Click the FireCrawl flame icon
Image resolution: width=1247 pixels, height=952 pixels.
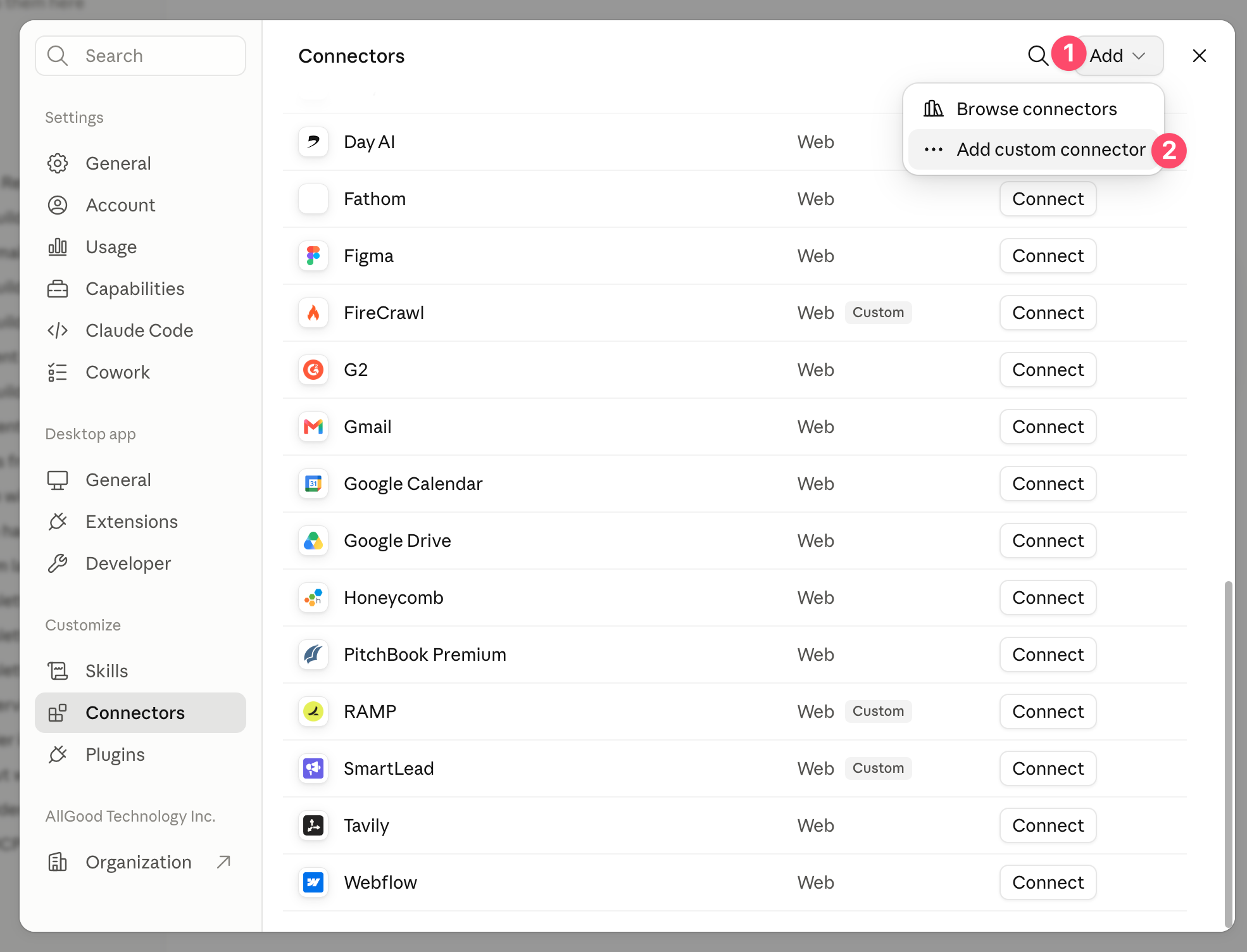[313, 313]
